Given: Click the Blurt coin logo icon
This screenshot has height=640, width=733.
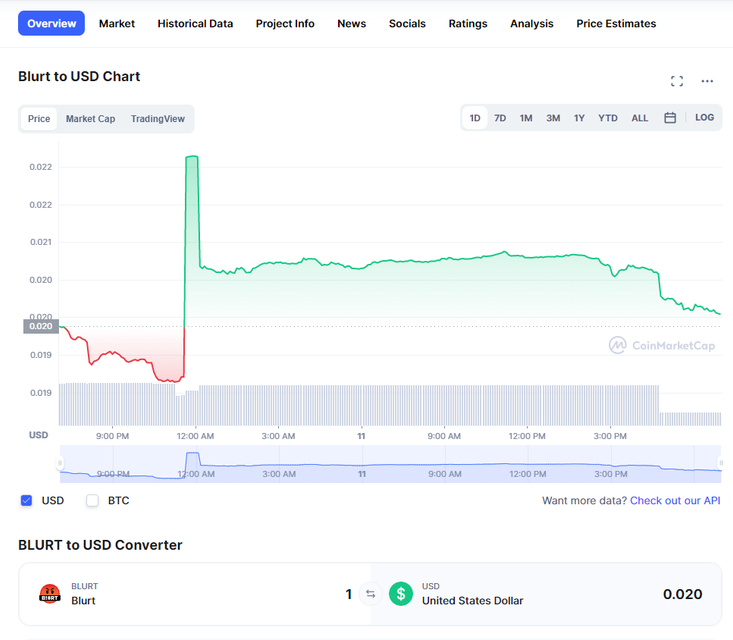Looking at the screenshot, I should point(50,594).
